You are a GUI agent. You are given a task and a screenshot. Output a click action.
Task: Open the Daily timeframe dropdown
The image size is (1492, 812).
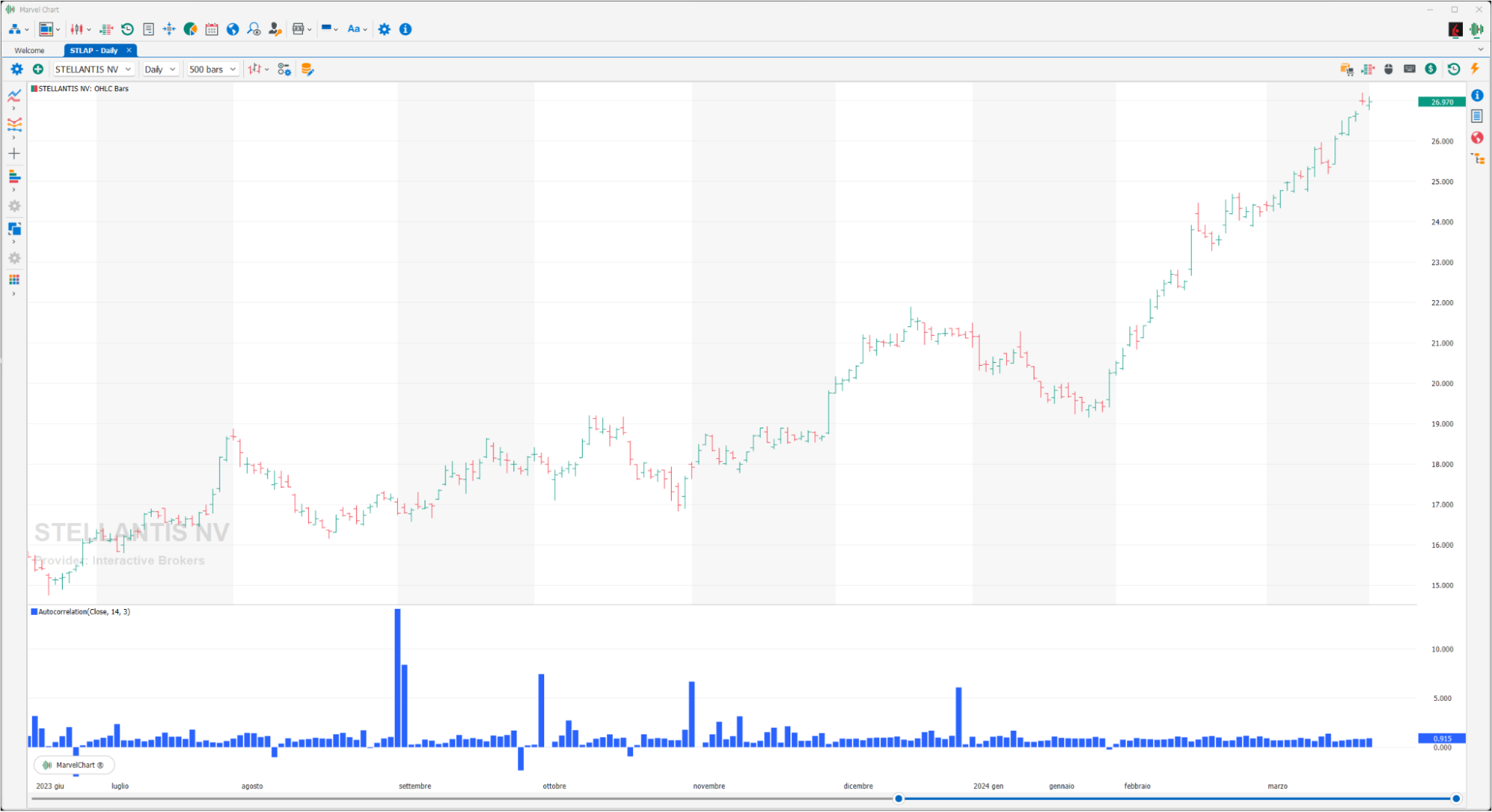click(x=160, y=69)
